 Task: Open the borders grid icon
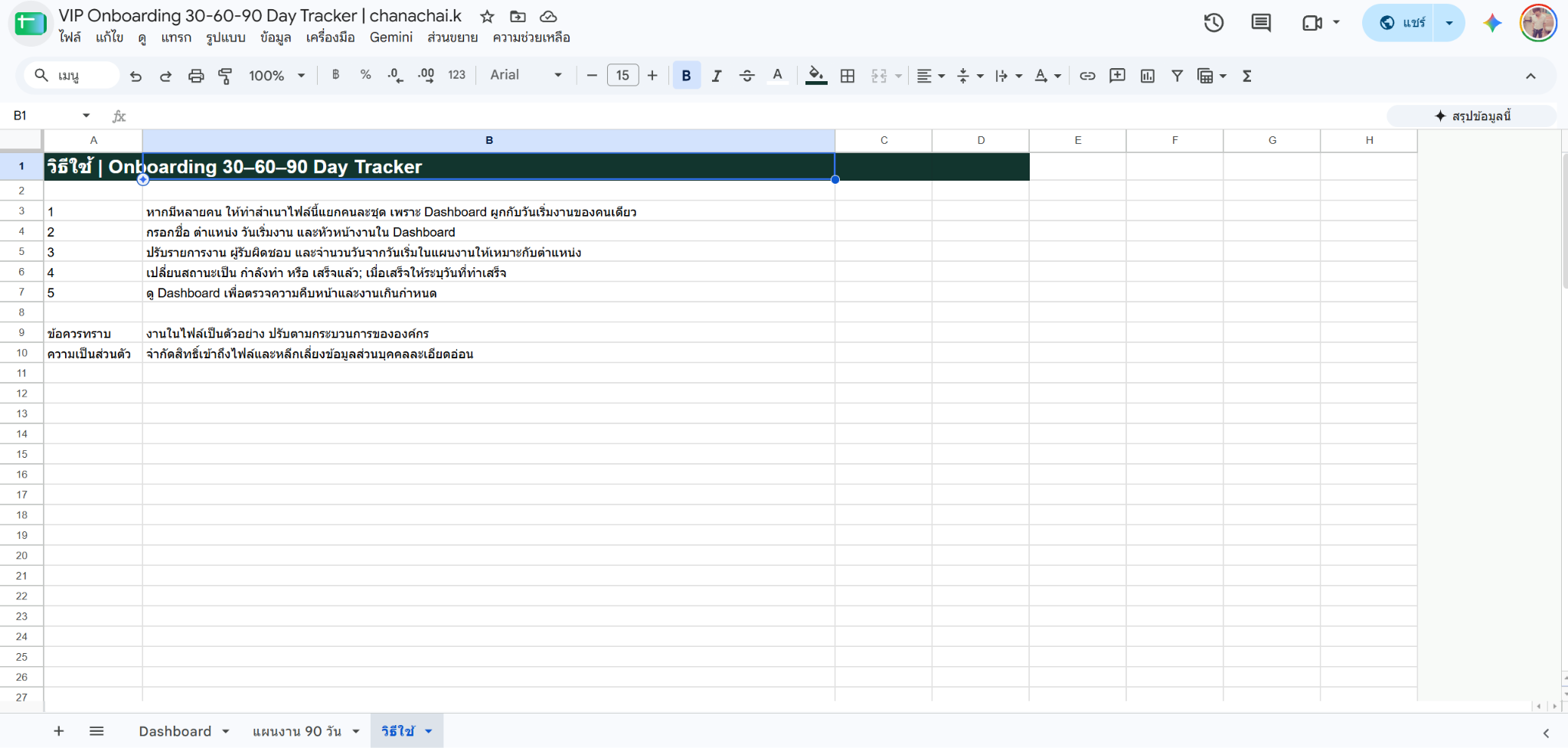pyautogui.click(x=848, y=76)
